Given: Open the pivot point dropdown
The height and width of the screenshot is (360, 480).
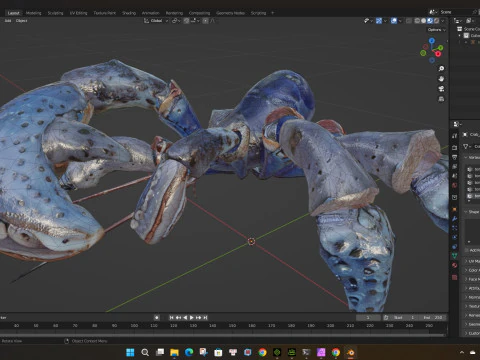Looking at the screenshot, I should (176, 21).
